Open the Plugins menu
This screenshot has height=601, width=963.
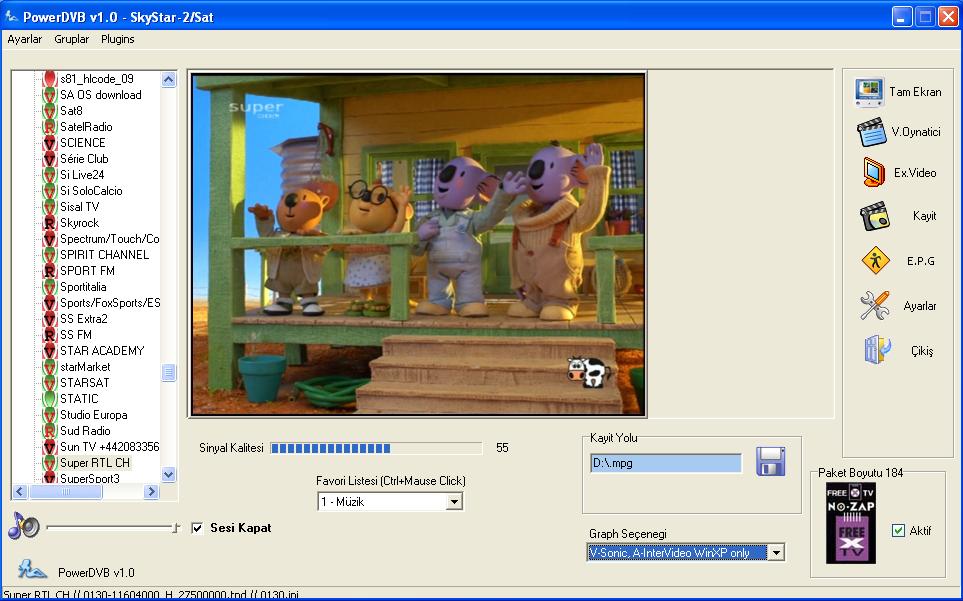(x=117, y=39)
